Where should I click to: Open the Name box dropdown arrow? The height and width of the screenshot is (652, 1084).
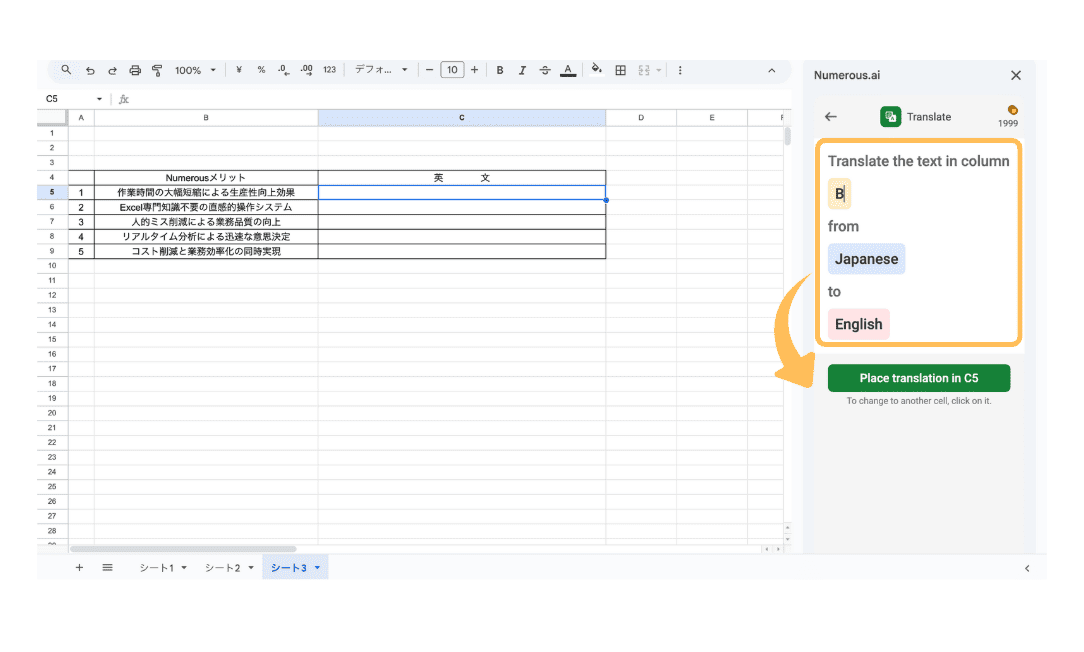pyautogui.click(x=100, y=99)
